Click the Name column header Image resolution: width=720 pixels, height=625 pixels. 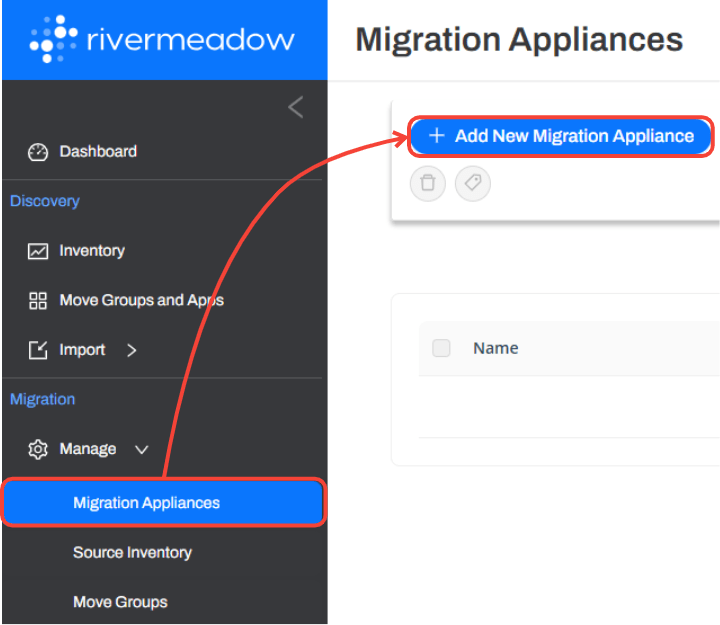click(x=496, y=348)
